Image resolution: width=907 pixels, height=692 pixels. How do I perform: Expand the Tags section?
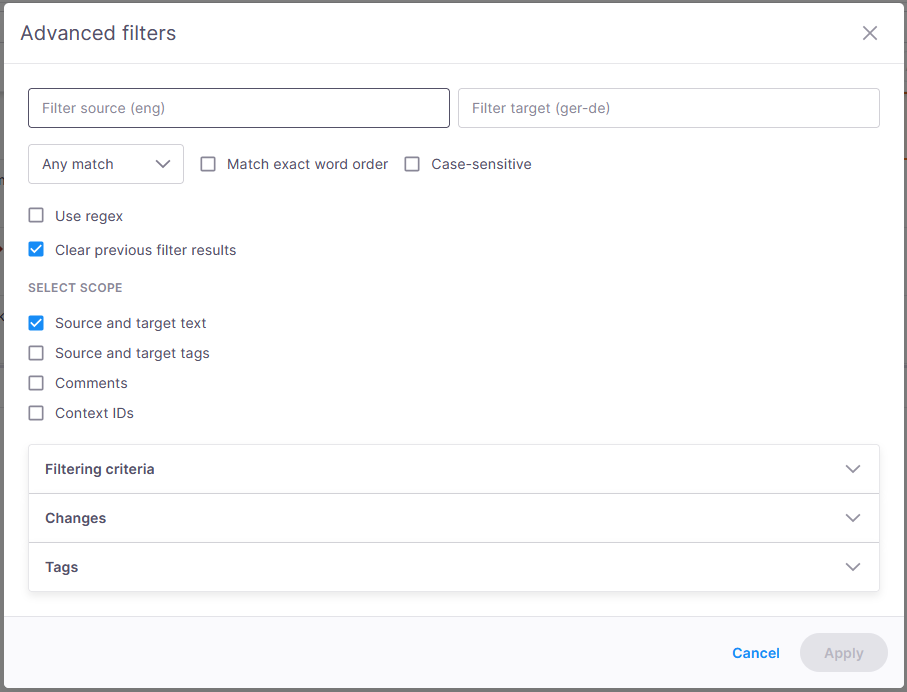coord(453,566)
